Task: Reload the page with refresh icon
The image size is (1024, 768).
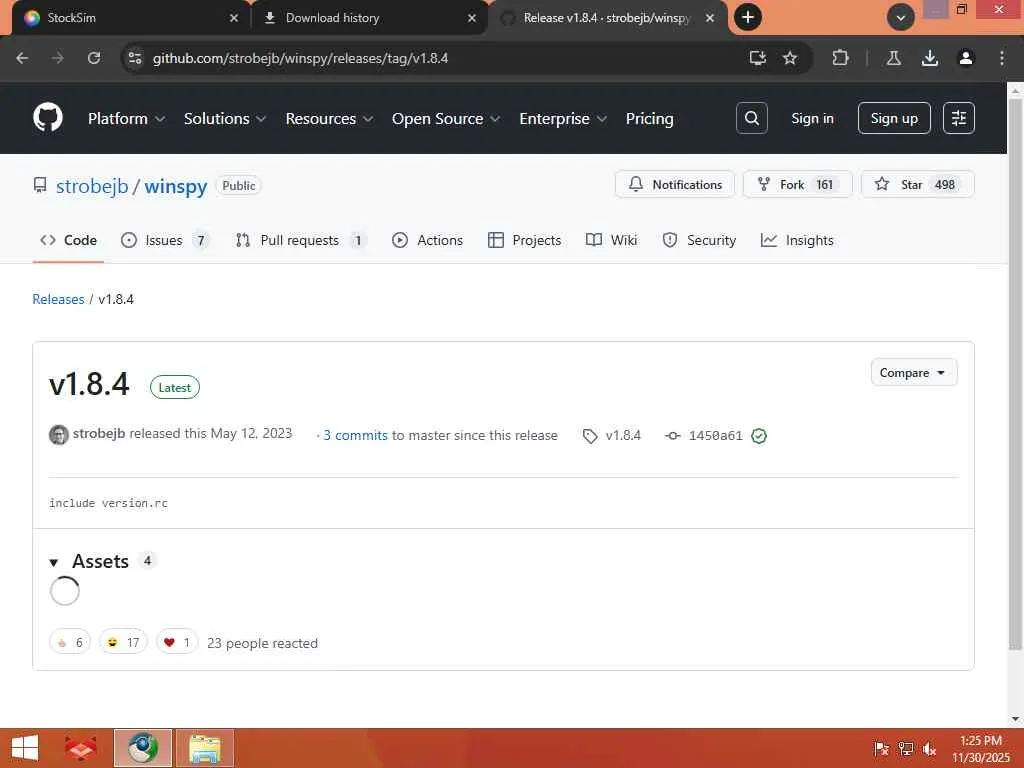Action: (x=94, y=58)
